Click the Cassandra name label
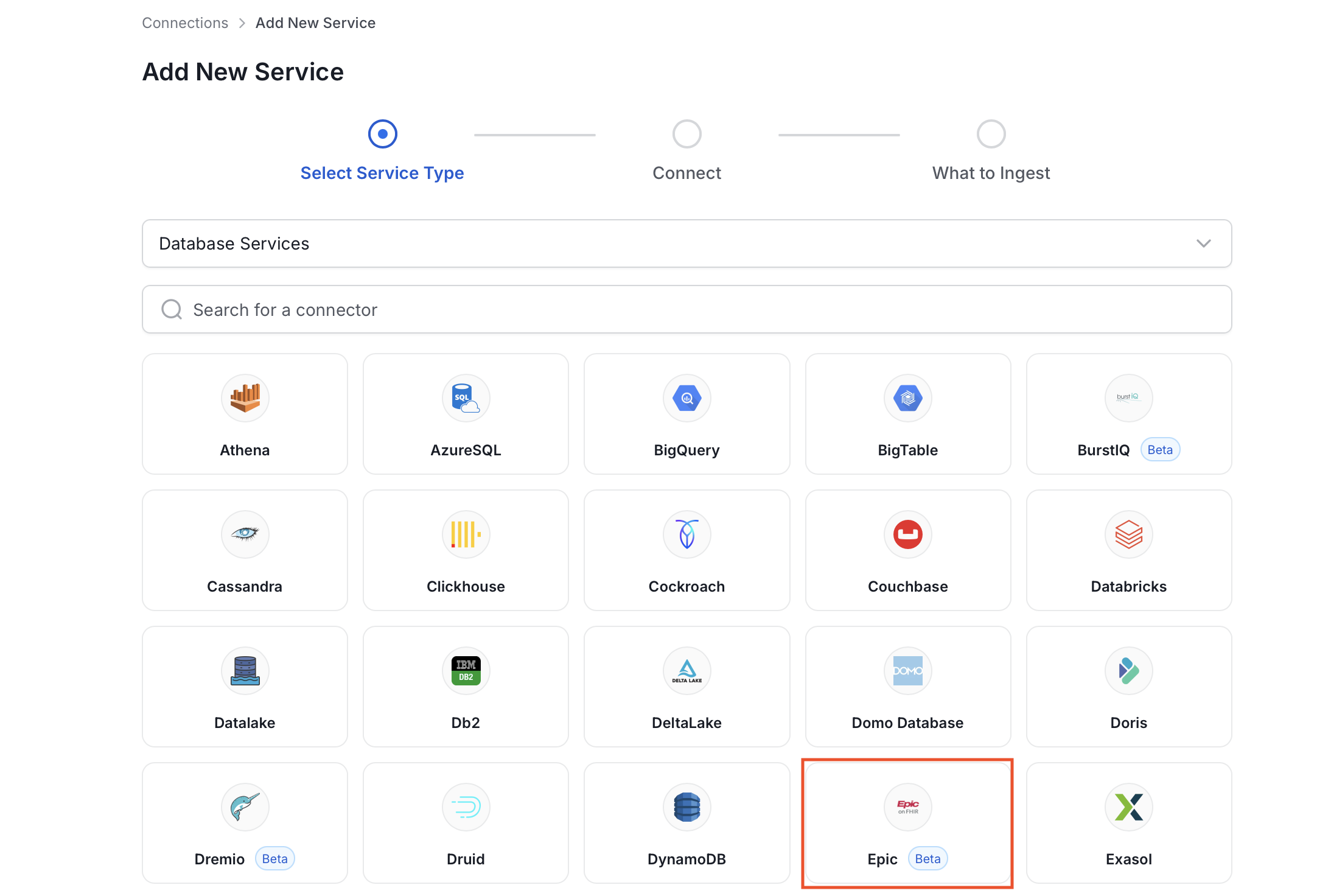The width and height of the screenshot is (1317, 896). point(245,587)
